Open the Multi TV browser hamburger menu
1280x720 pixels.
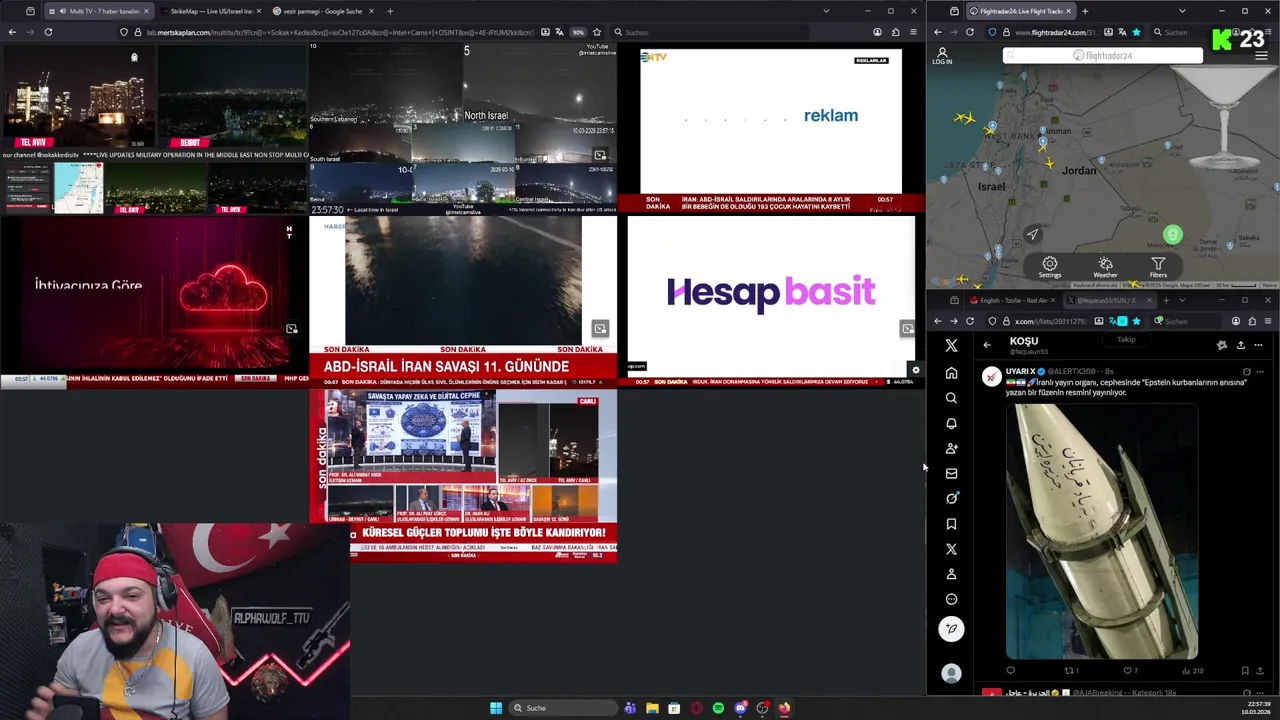tap(913, 32)
